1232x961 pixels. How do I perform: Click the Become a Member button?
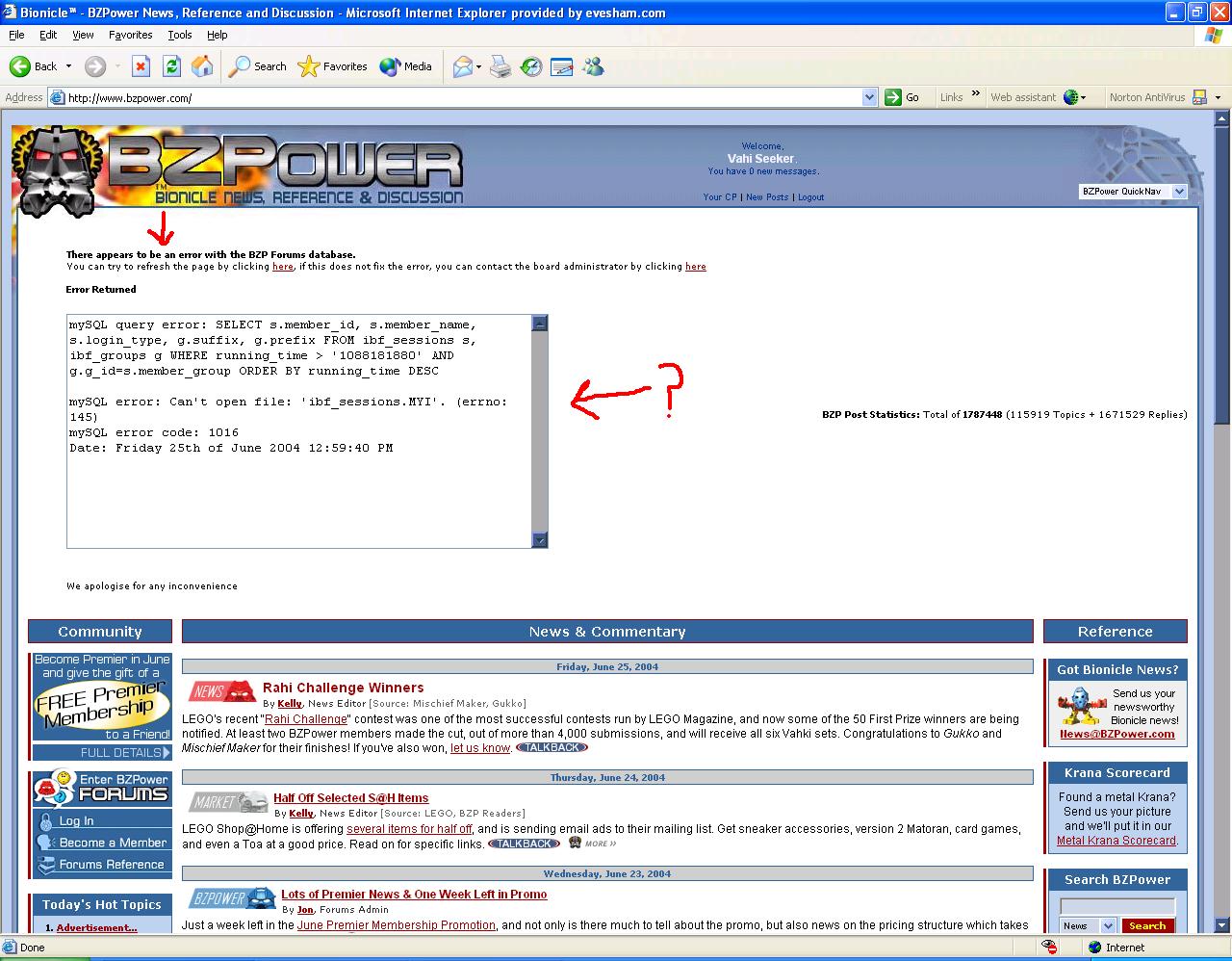pos(100,843)
